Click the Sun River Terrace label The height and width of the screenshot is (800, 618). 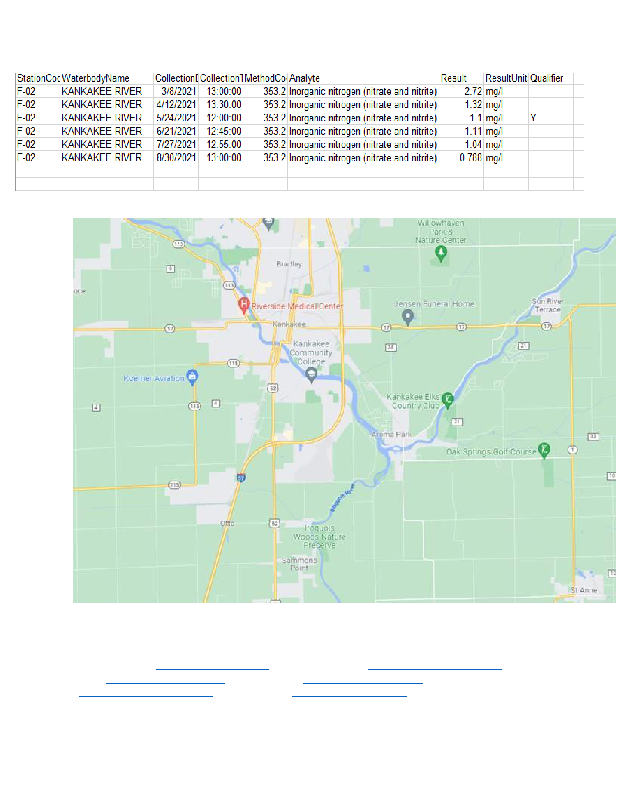(551, 305)
